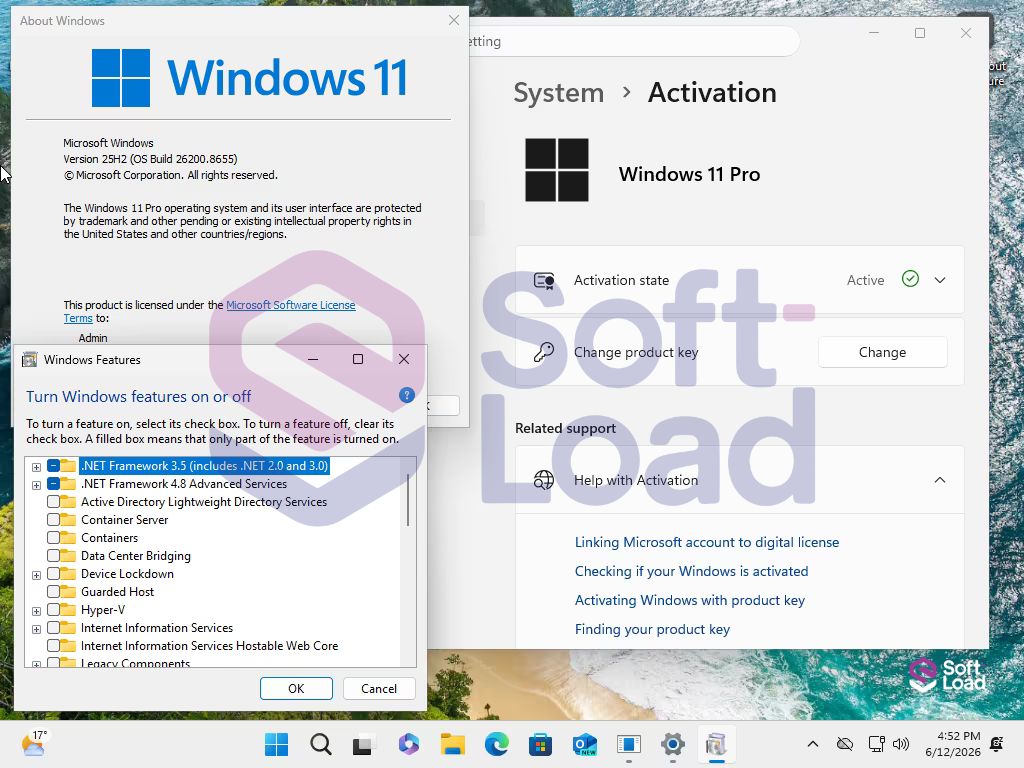Go back to System breadcrumb in Settings
This screenshot has height=768, width=1024.
point(558,93)
